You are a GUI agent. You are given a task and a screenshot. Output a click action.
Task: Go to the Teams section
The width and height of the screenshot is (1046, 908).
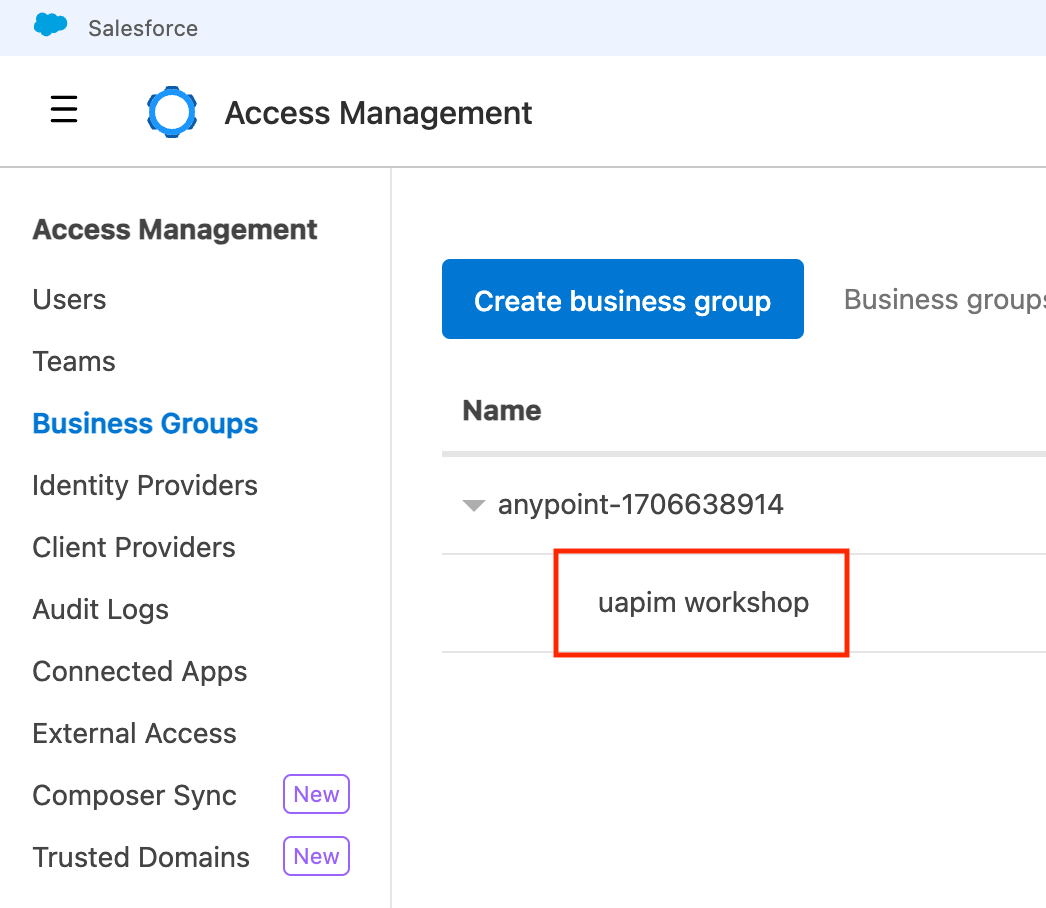point(74,362)
